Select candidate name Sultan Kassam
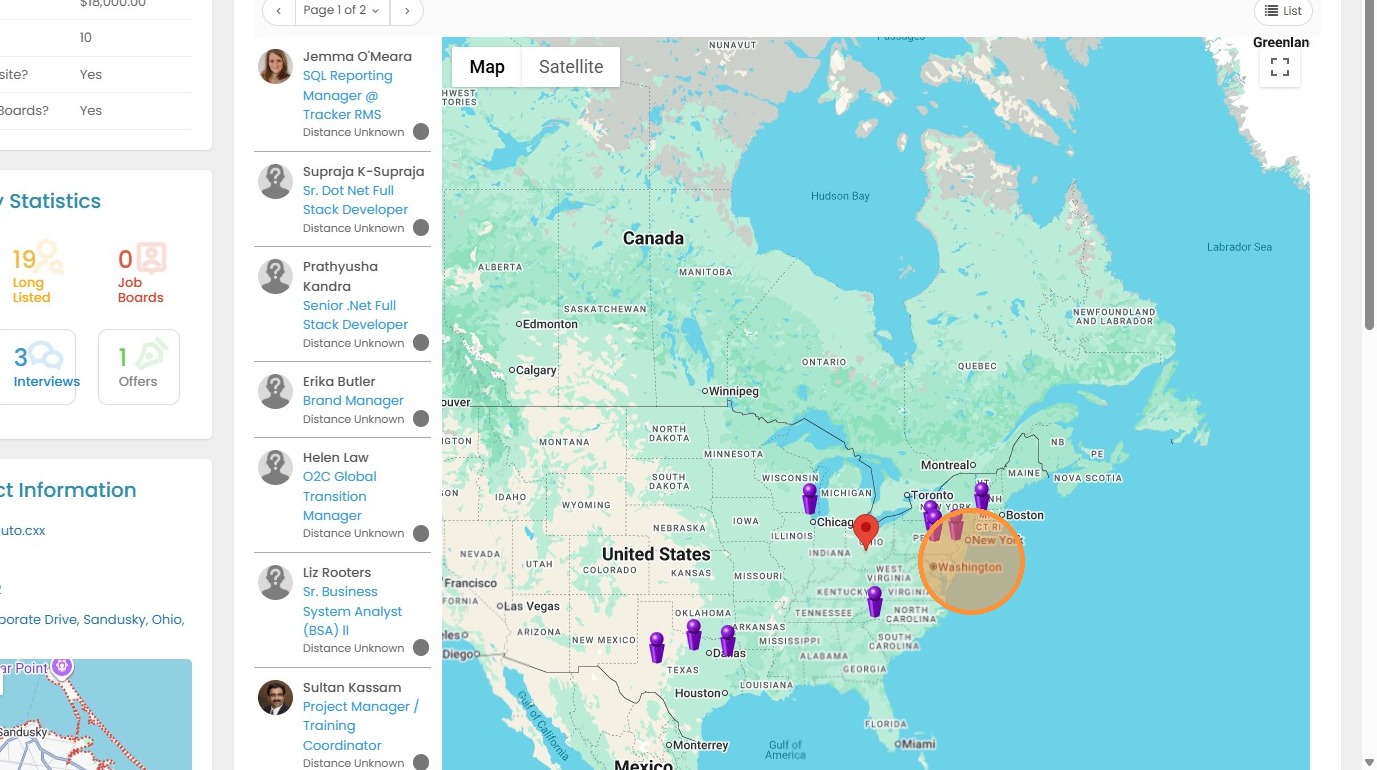The image size is (1377, 770). [x=352, y=688]
